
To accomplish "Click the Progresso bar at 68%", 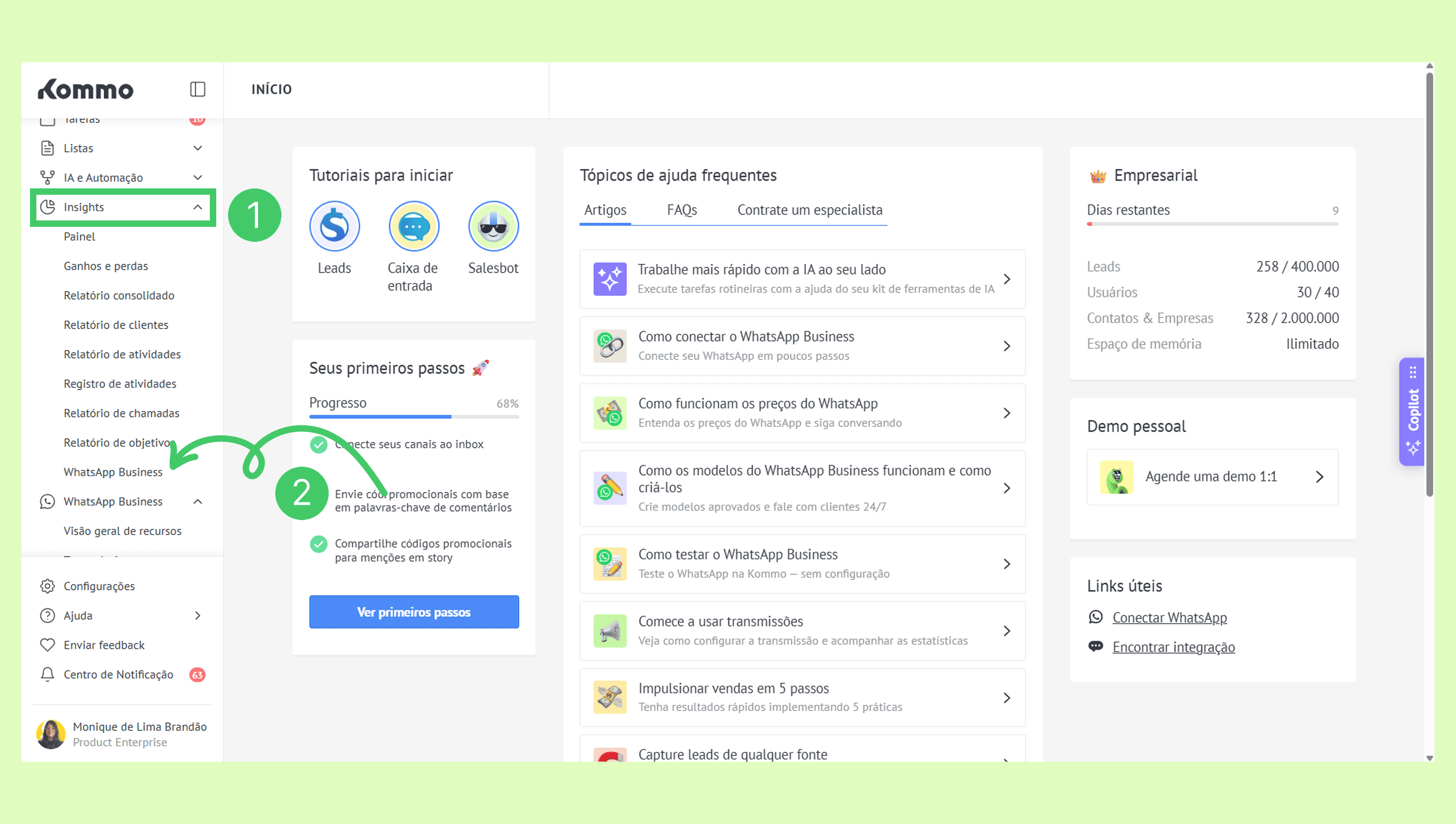I will (x=414, y=416).
